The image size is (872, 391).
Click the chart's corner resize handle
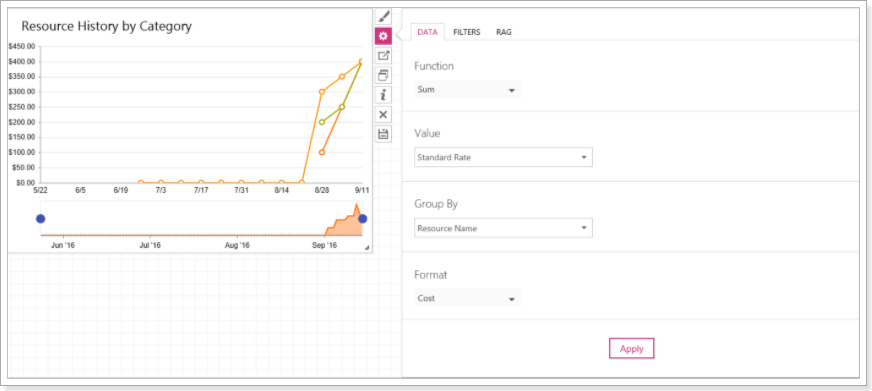pos(366,248)
